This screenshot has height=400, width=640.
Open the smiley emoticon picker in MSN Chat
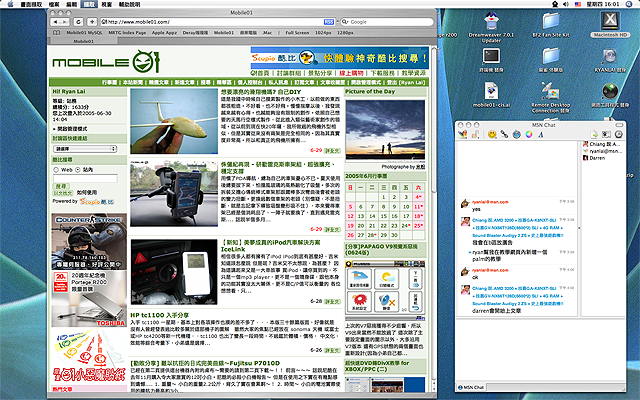pos(492,134)
